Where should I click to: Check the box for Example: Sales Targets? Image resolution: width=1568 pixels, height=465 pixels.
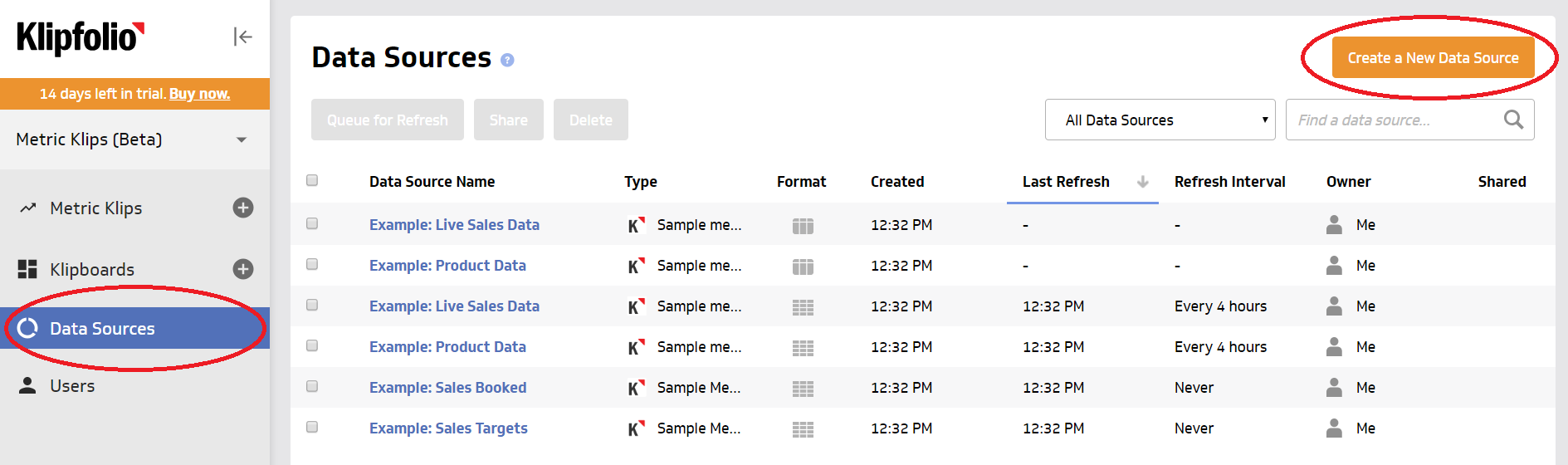tap(312, 427)
